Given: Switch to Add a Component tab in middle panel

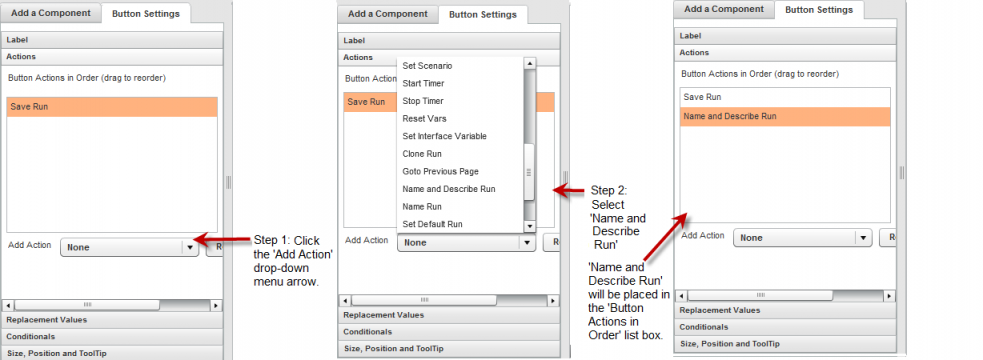Looking at the screenshot, I should pyautogui.click(x=387, y=14).
